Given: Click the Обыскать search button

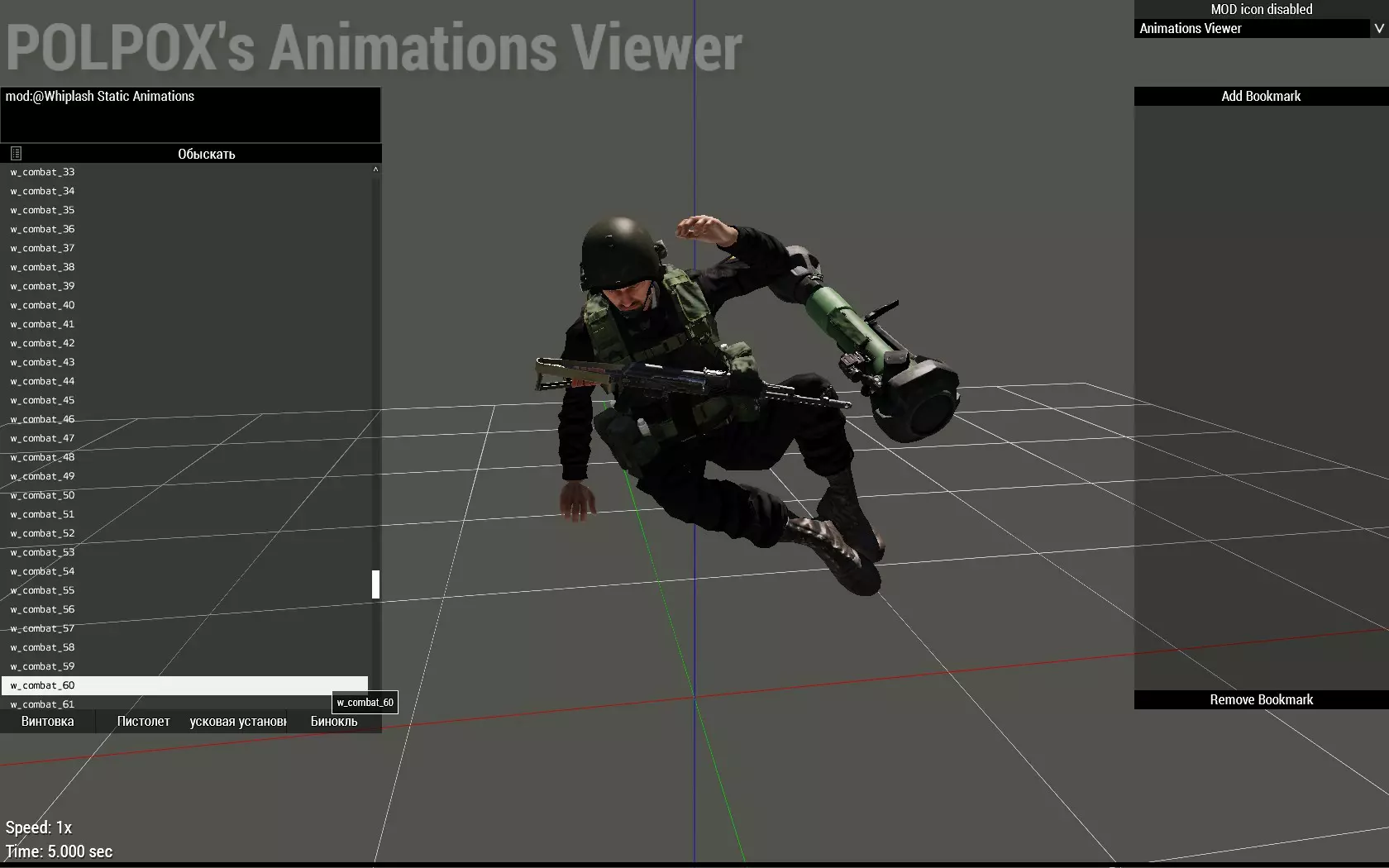Looking at the screenshot, I should (207, 154).
